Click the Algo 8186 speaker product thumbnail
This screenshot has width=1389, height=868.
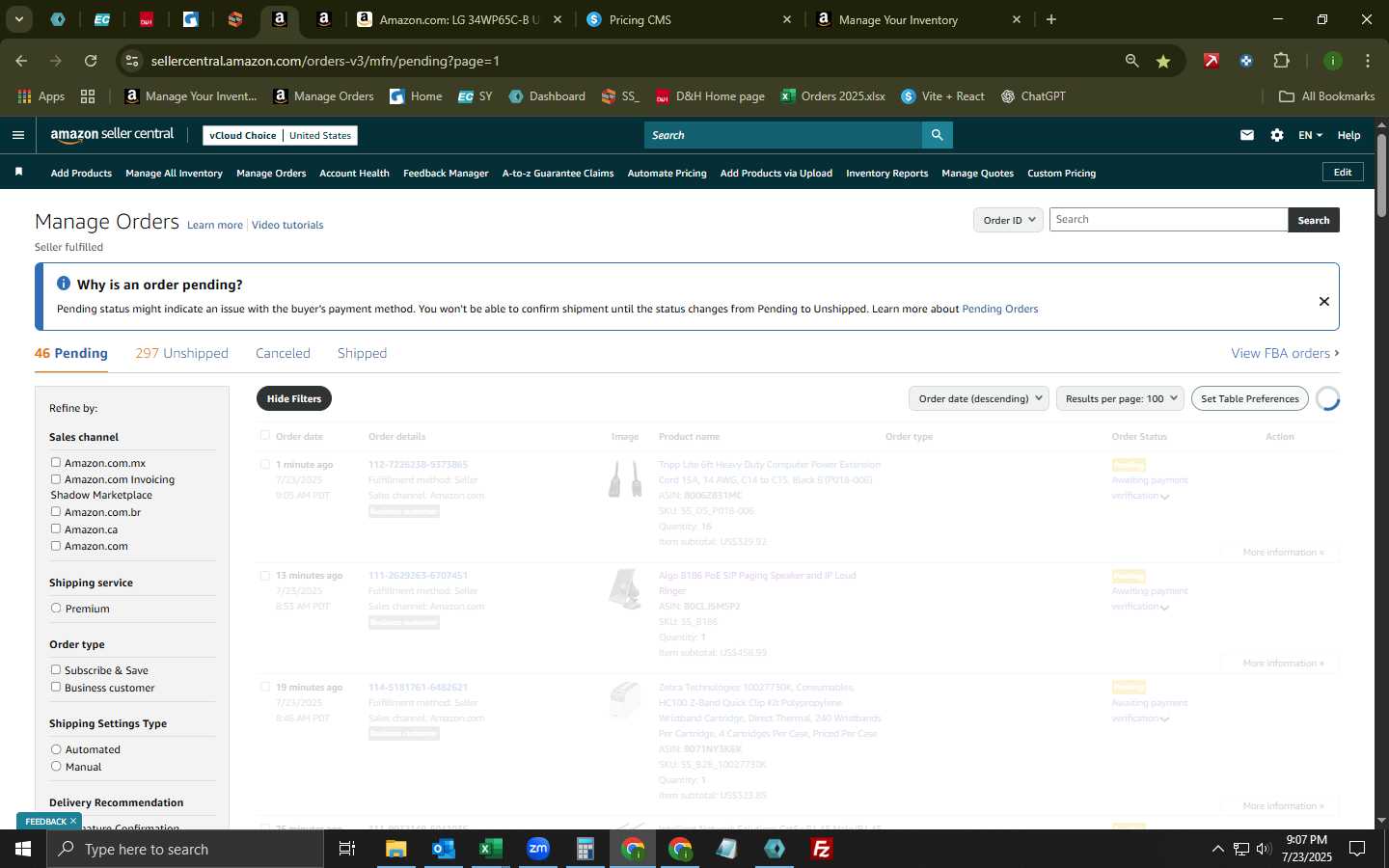click(625, 589)
